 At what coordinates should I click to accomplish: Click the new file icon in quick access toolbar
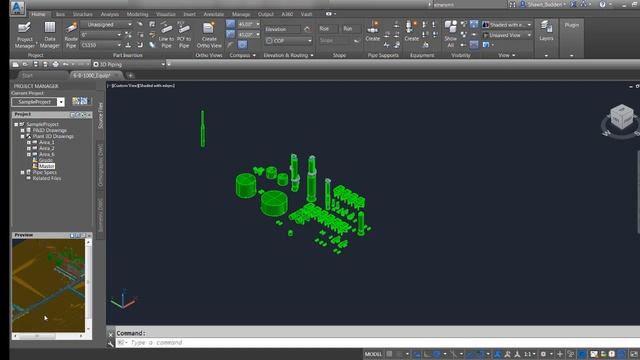point(16,64)
